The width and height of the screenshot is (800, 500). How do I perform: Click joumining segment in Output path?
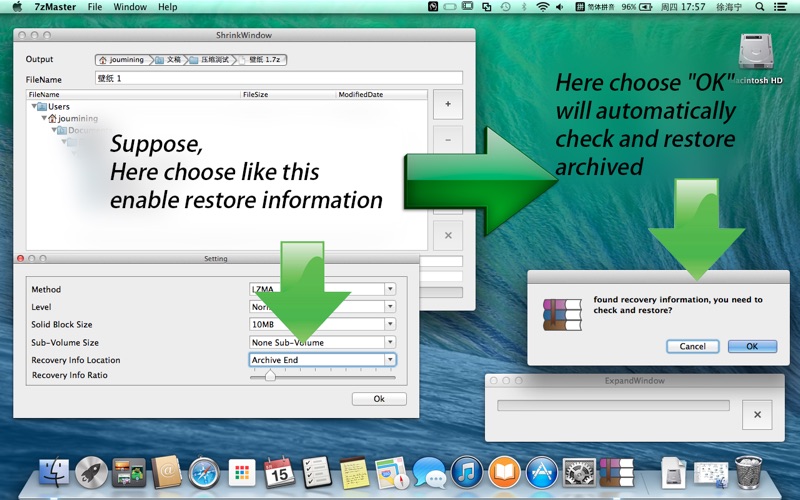click(x=122, y=60)
